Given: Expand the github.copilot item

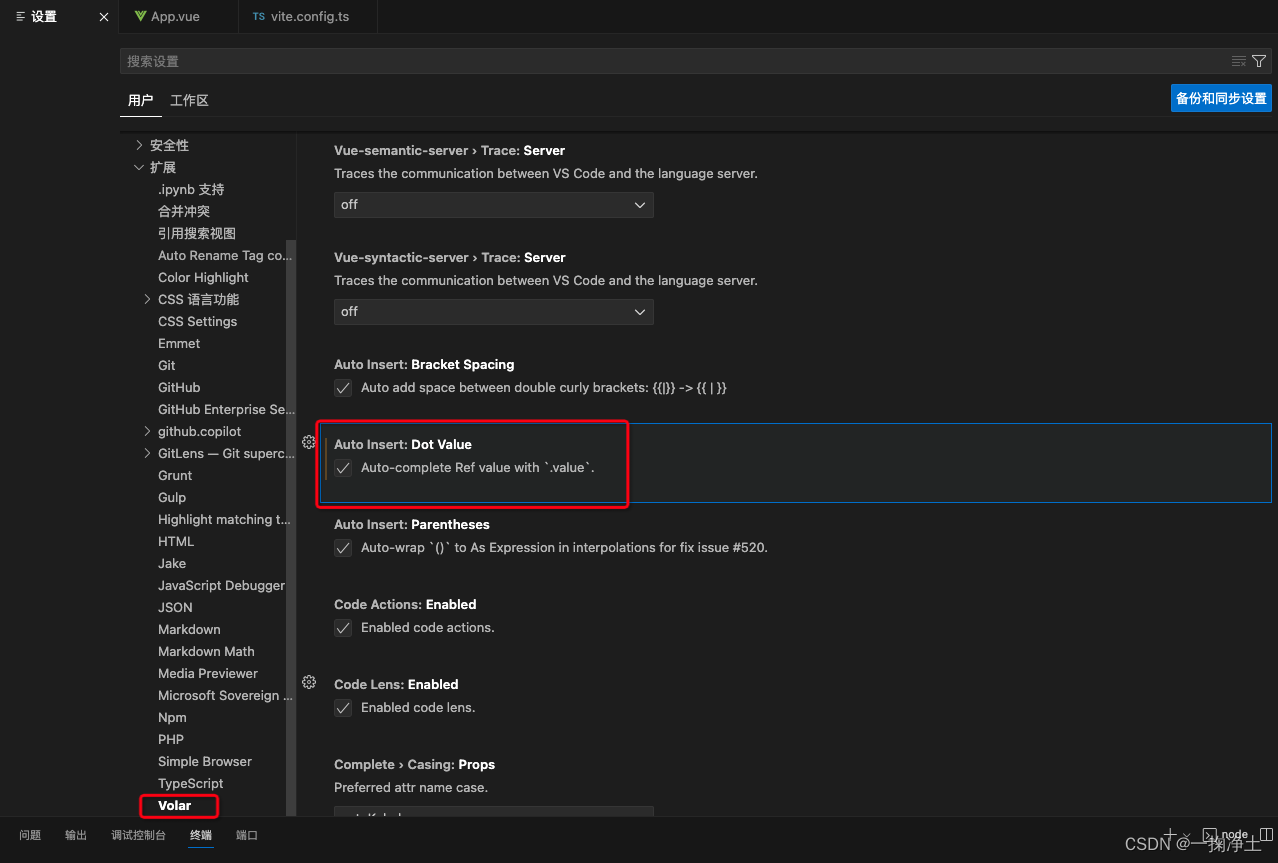Looking at the screenshot, I should click(148, 431).
